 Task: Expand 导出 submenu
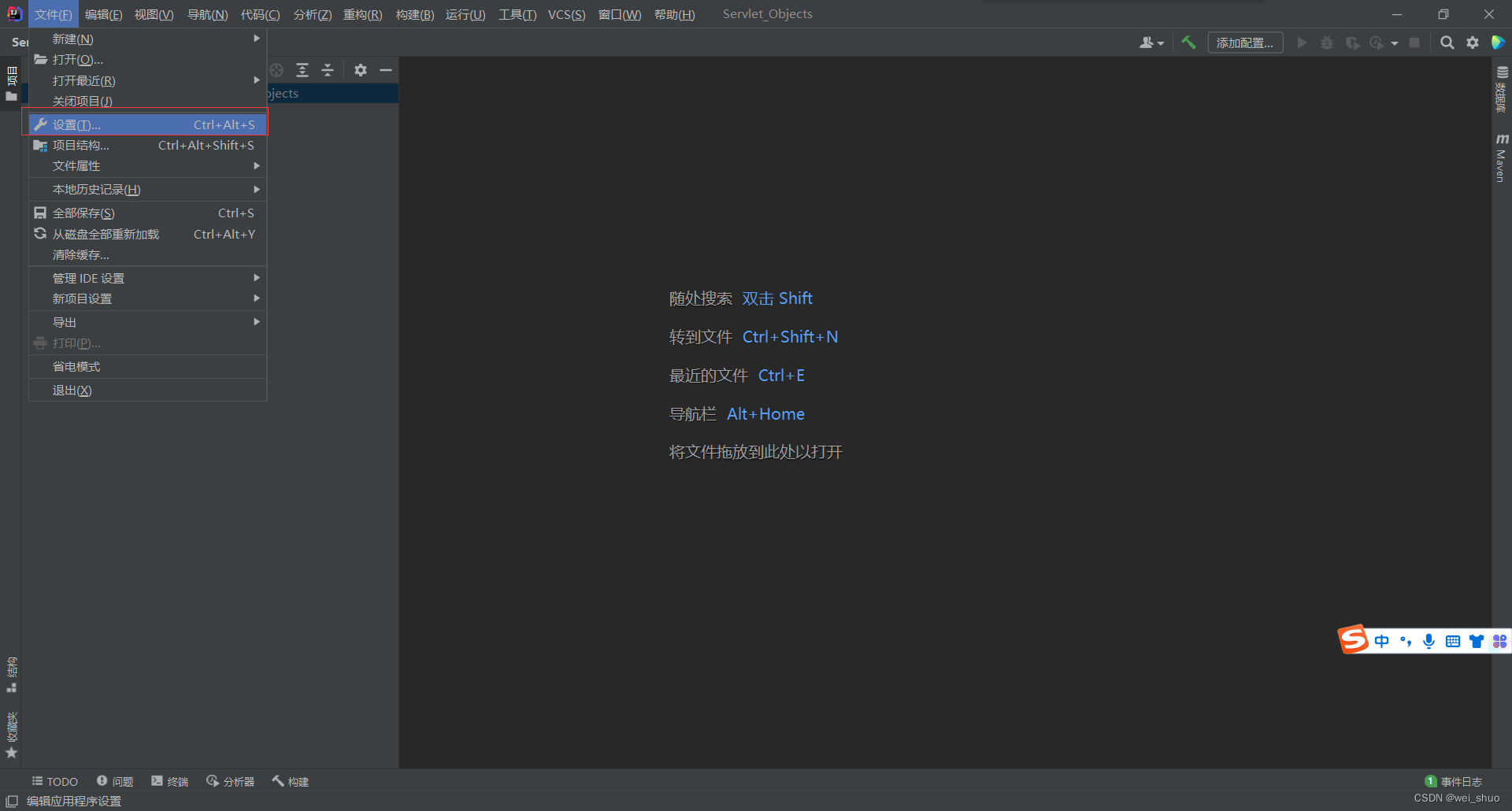(x=148, y=322)
